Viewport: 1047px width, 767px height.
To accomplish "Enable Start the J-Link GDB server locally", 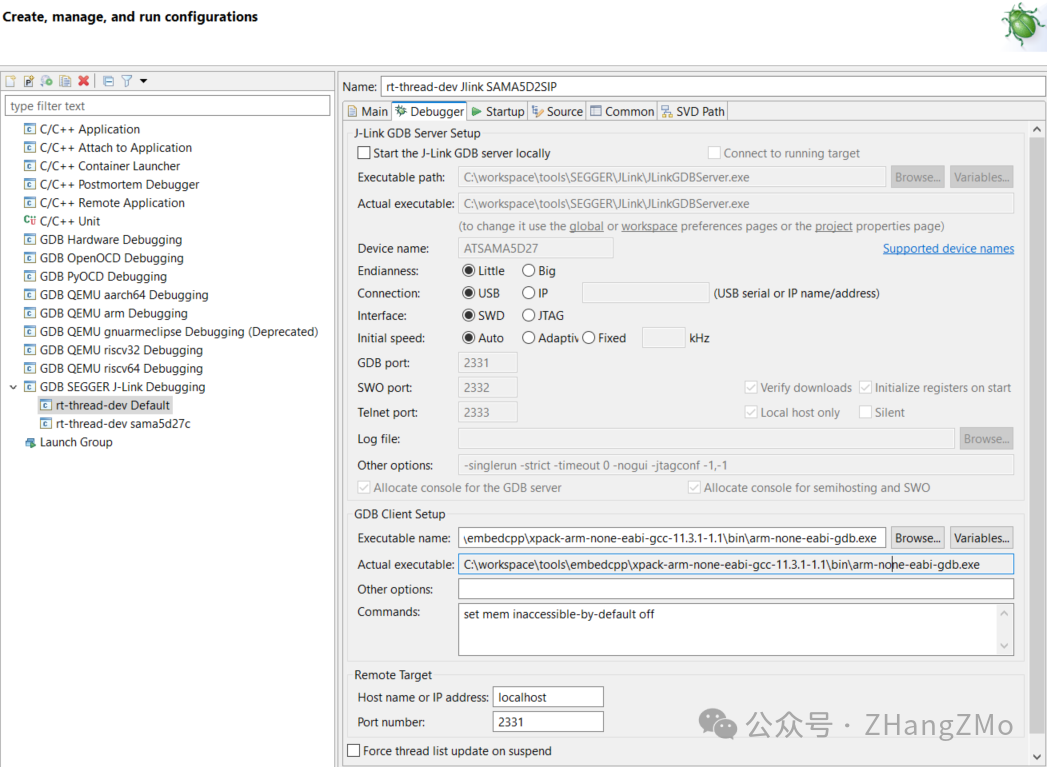I will click(x=364, y=153).
